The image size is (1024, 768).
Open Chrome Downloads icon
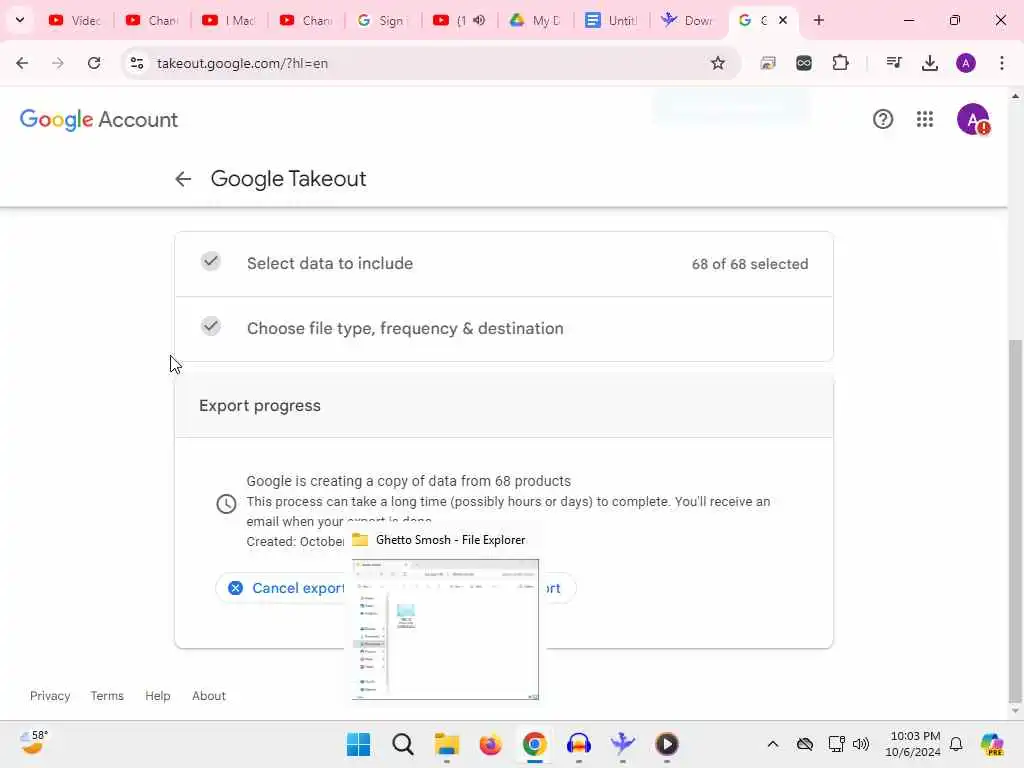[x=929, y=63]
